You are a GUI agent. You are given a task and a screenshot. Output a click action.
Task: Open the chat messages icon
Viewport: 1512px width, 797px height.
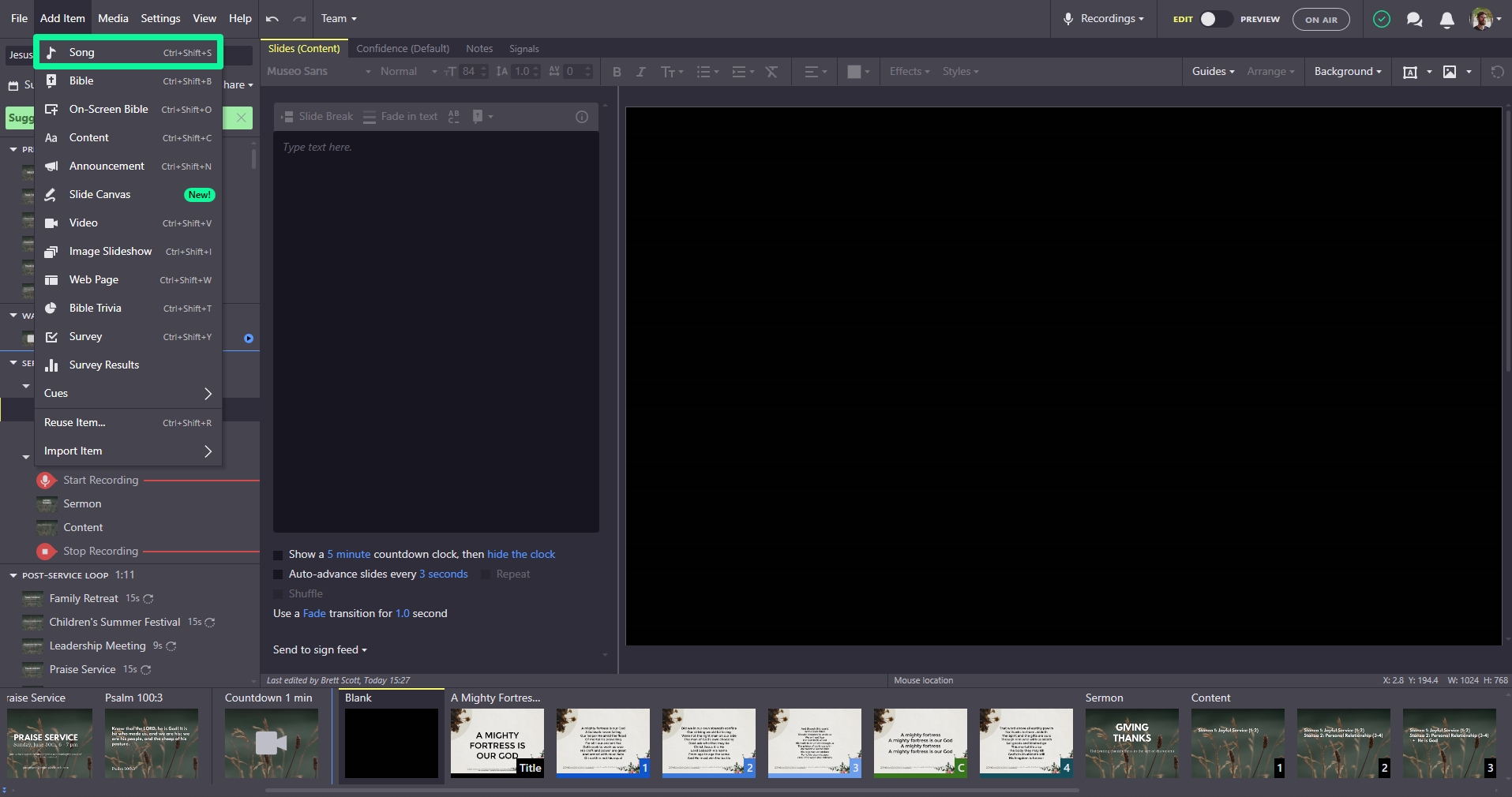pos(1414,20)
